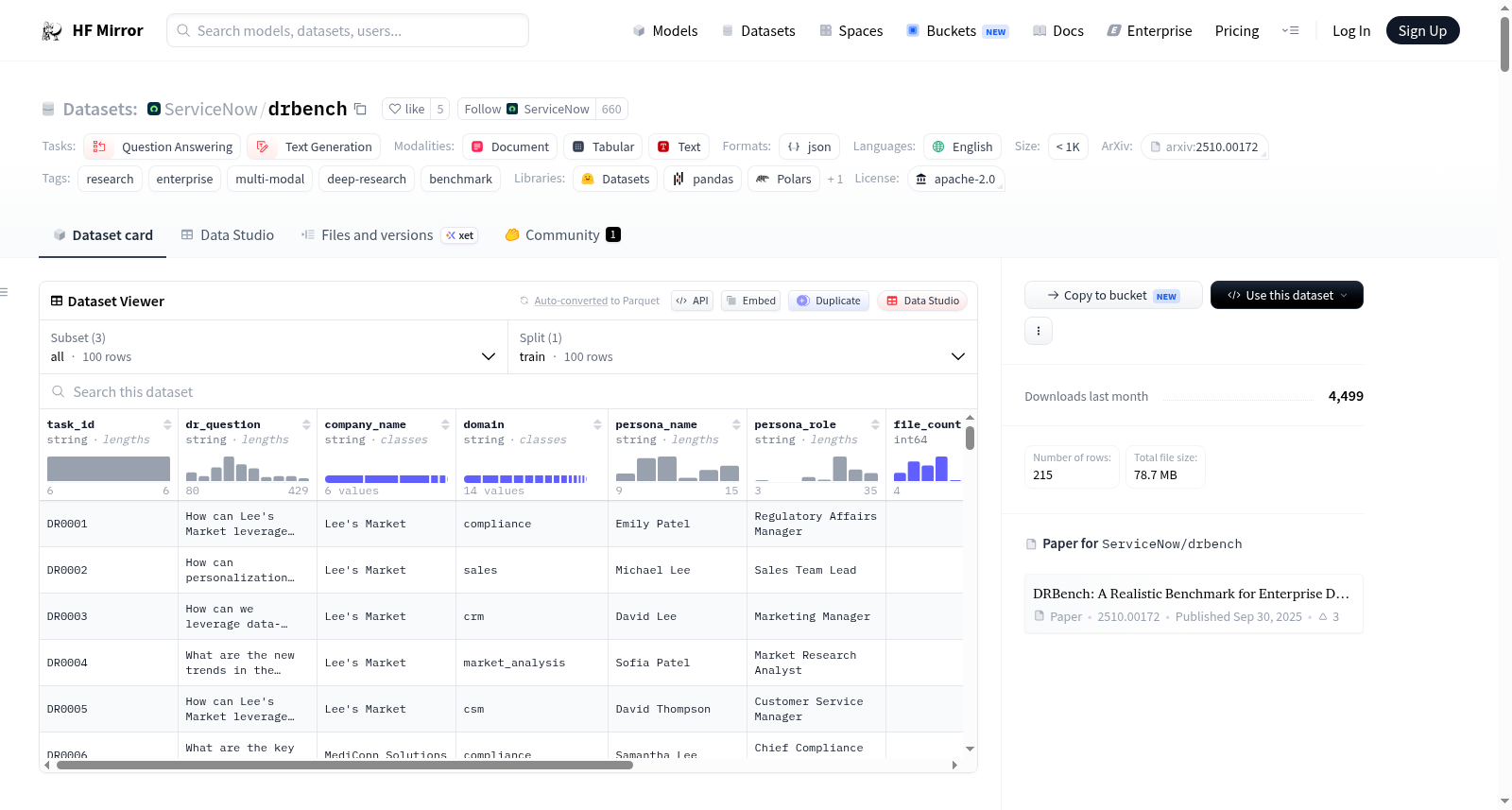Click the Polars library tag
The image size is (1512, 810).
(x=783, y=179)
